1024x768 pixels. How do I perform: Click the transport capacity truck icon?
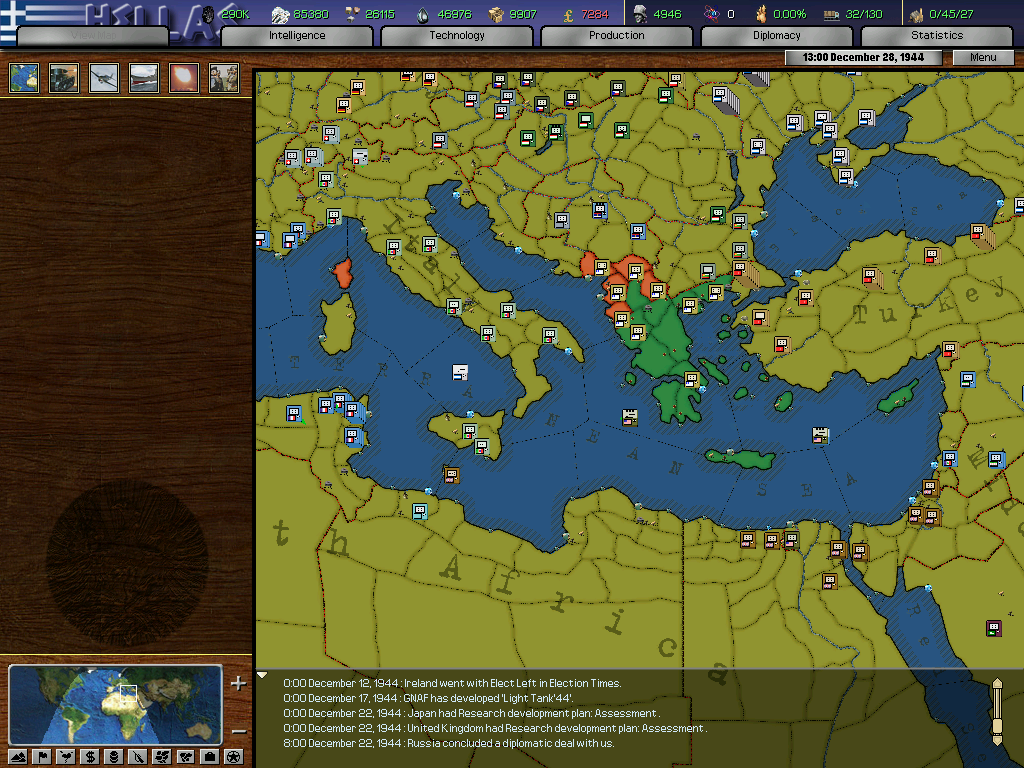(831, 14)
